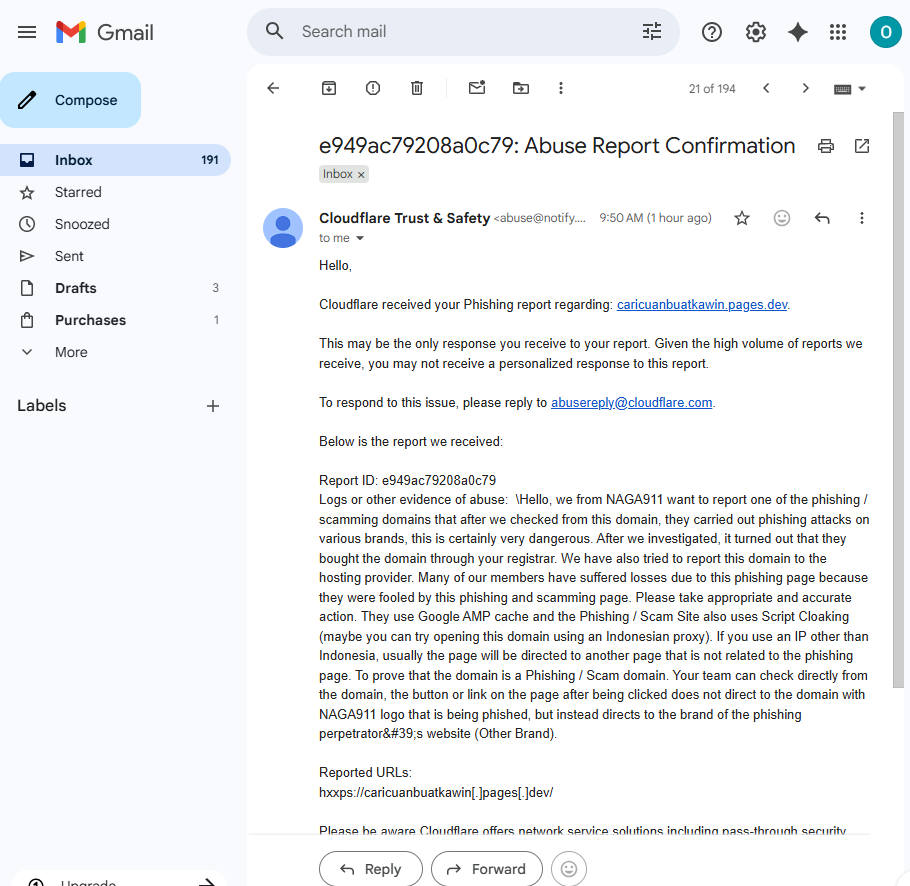Click the sender profile avatar
Viewport: 910px width, 886px height.
point(283,228)
